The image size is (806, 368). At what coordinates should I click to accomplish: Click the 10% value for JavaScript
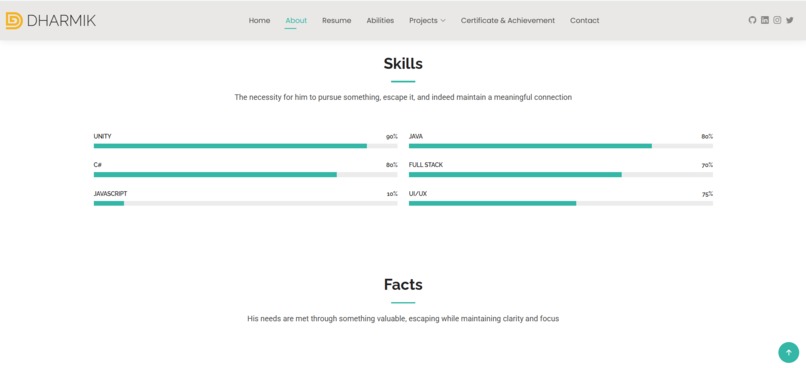pyautogui.click(x=392, y=194)
